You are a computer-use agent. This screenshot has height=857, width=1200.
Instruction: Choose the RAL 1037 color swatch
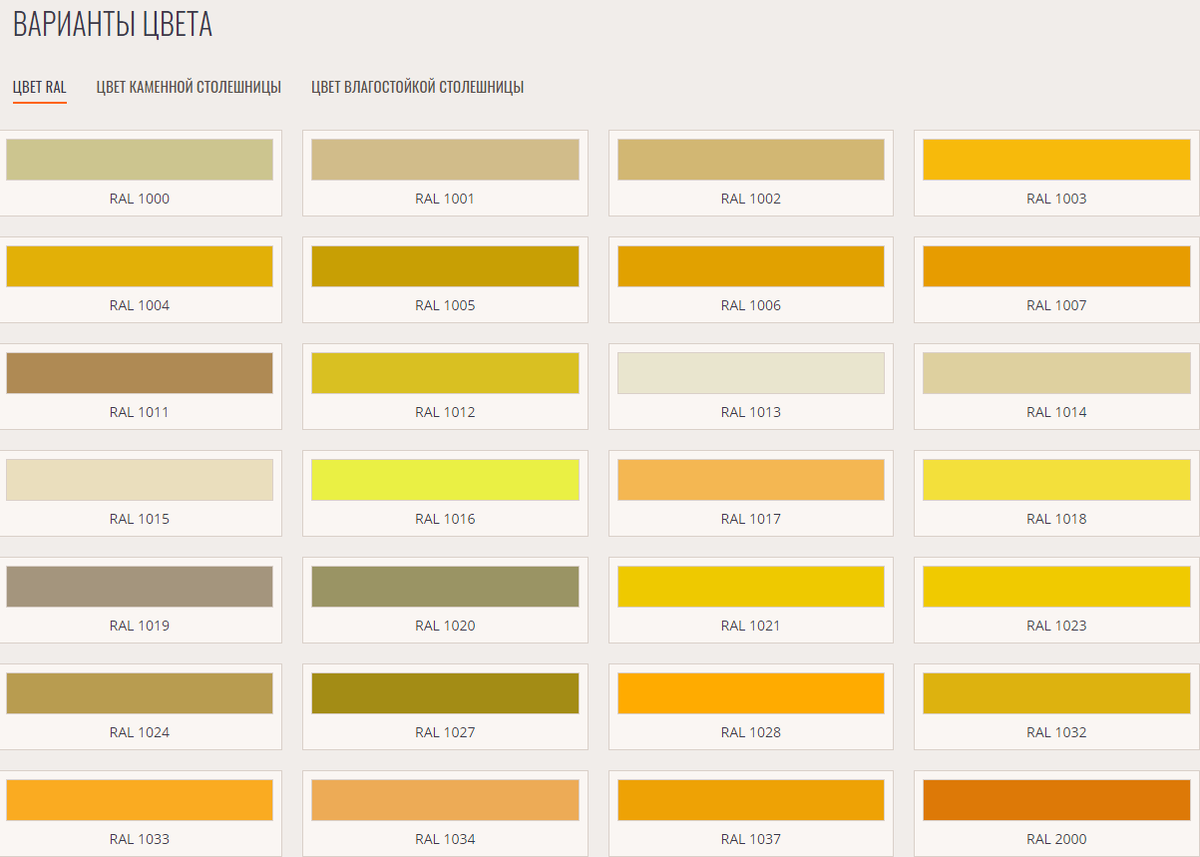[x=751, y=800]
